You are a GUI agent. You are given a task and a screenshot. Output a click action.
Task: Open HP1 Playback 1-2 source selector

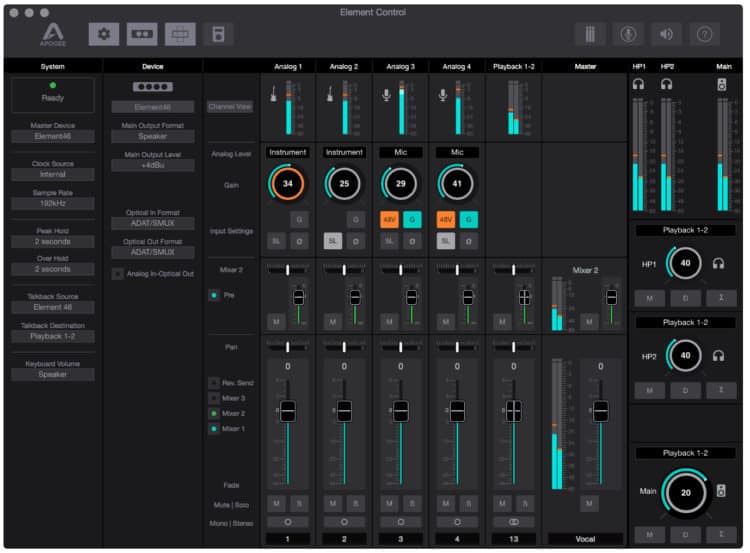click(x=685, y=230)
